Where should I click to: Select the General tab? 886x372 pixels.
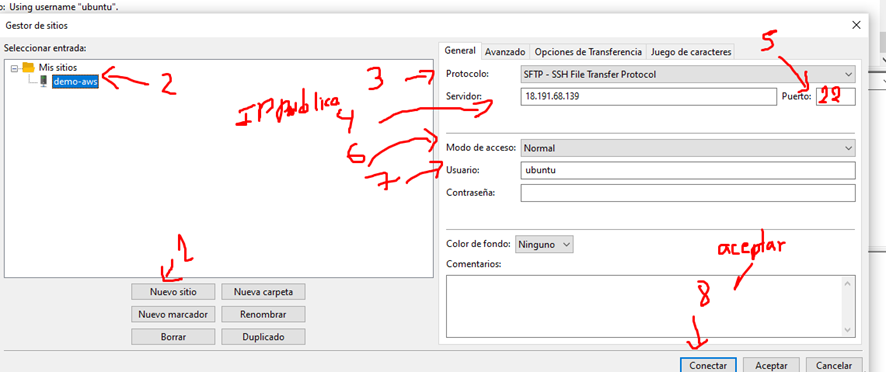[460, 50]
